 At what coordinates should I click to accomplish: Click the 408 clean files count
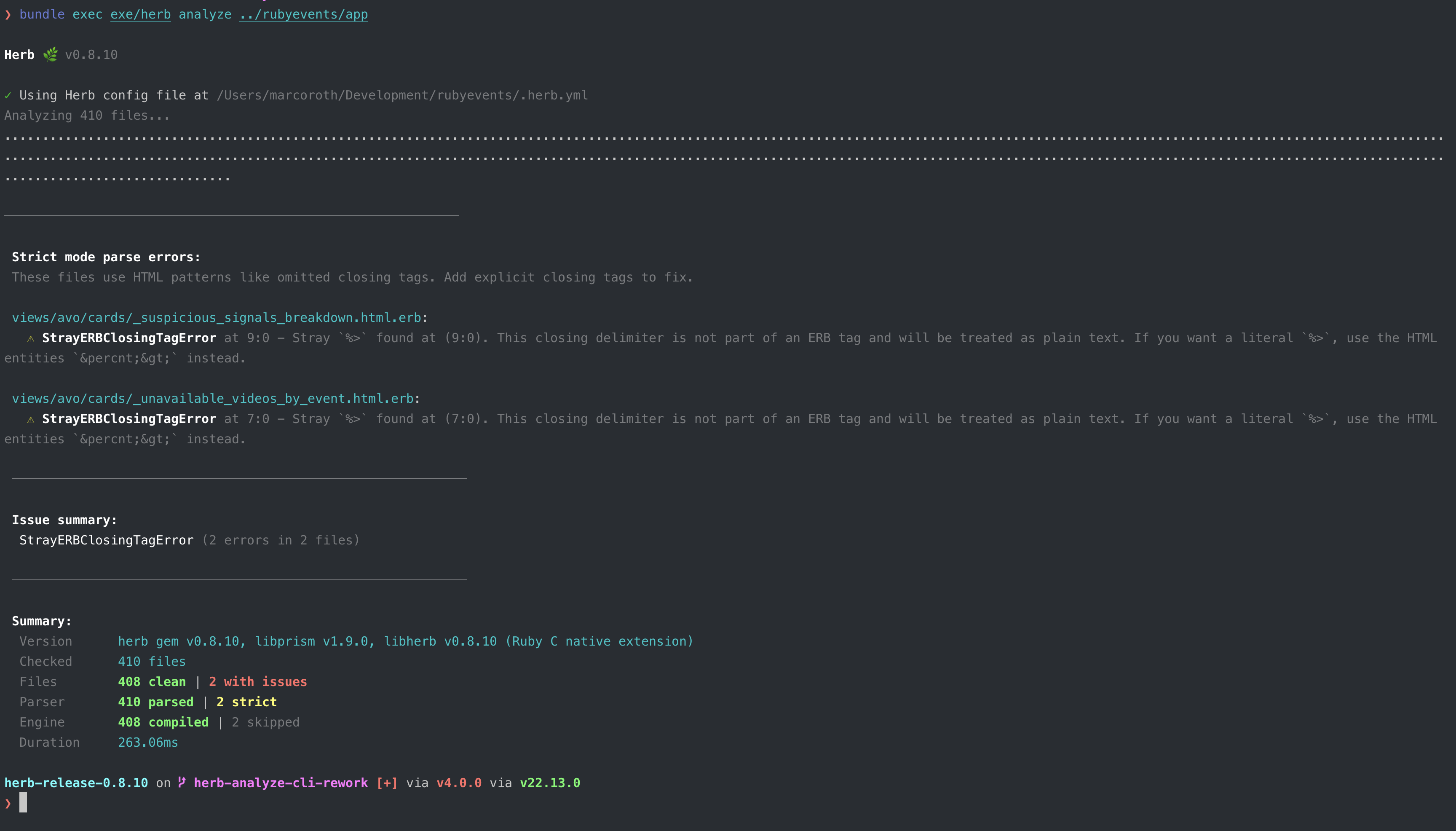point(151,681)
